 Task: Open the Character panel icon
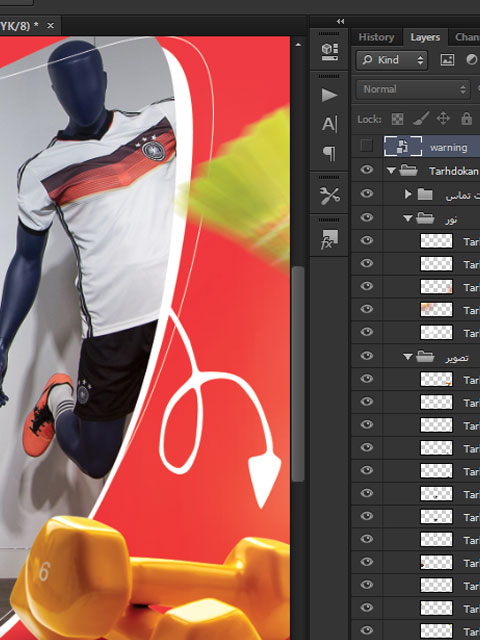(x=329, y=124)
